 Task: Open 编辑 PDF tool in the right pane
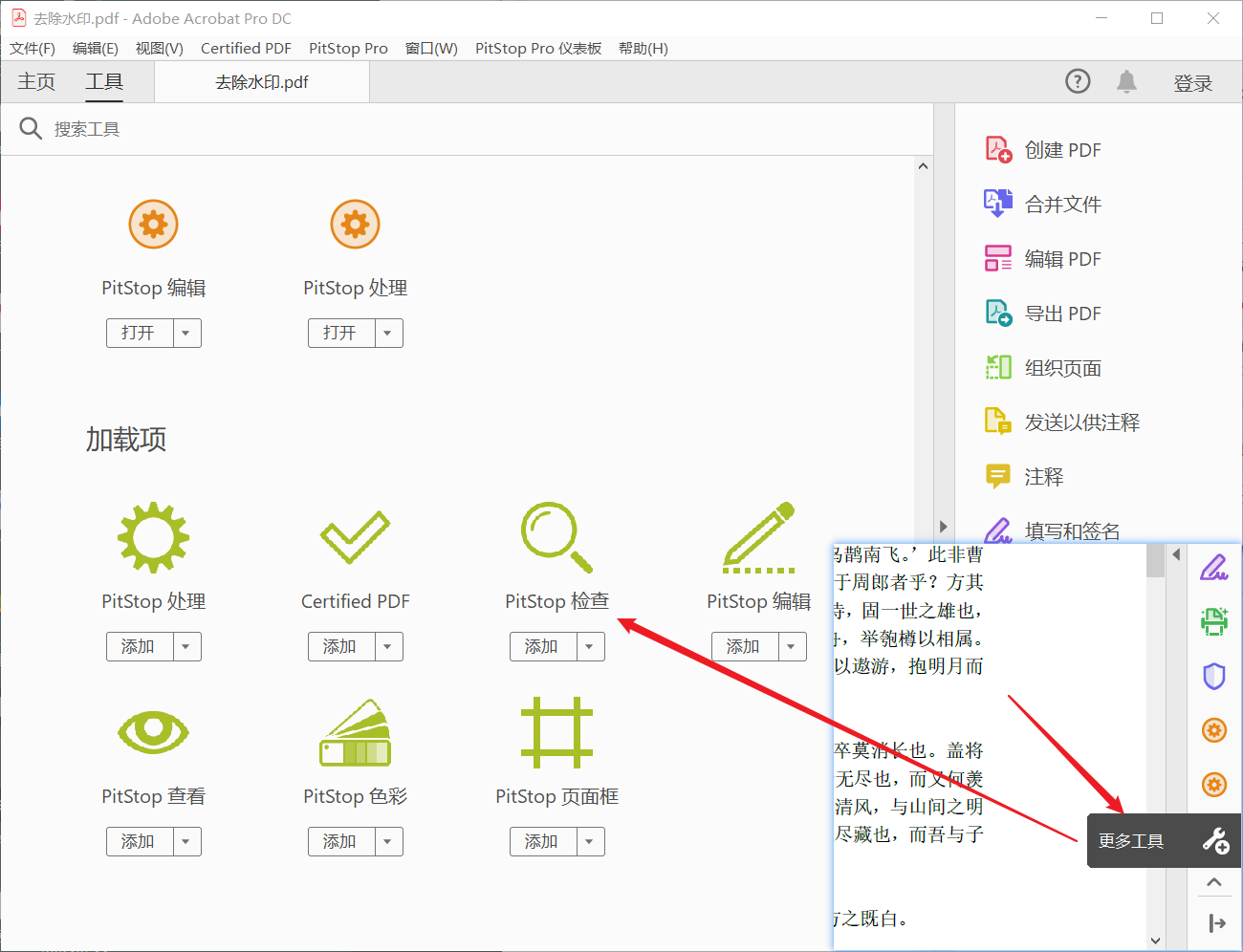tap(1043, 259)
